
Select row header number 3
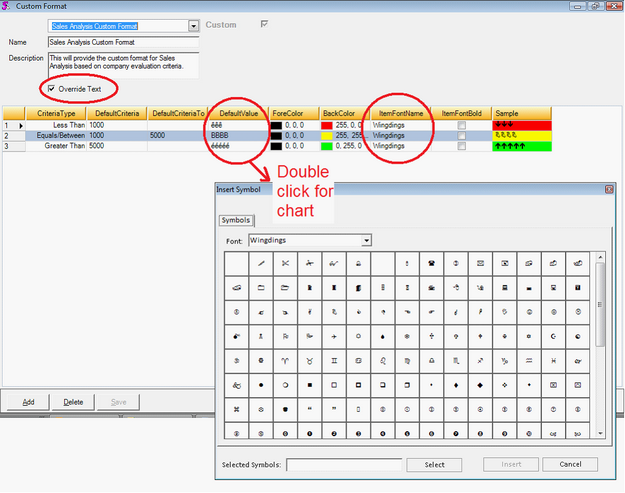[14, 146]
